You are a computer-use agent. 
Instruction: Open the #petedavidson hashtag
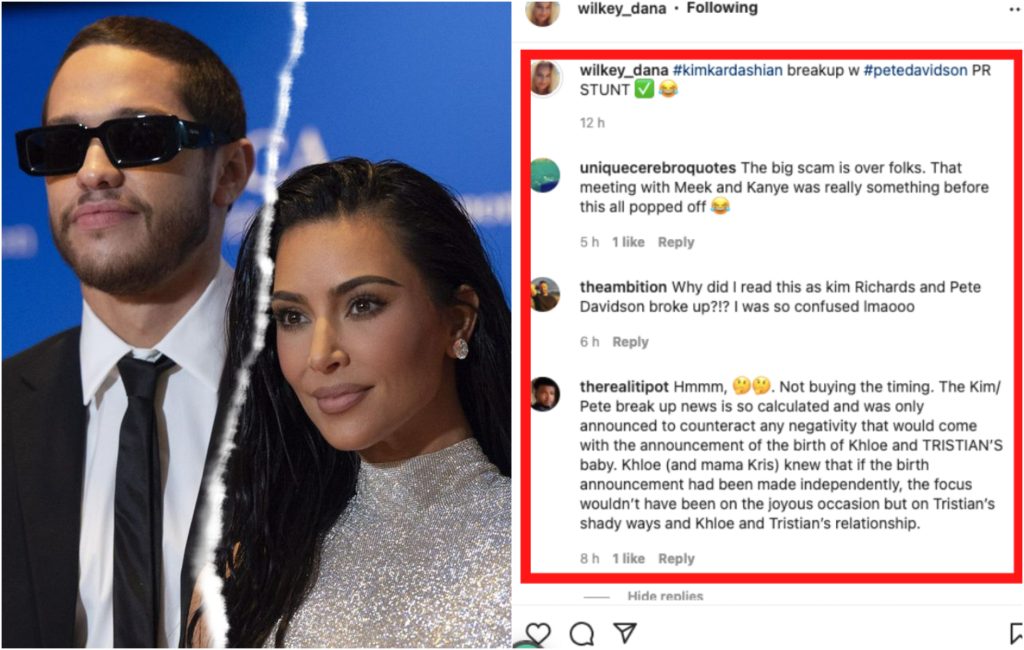pos(915,71)
